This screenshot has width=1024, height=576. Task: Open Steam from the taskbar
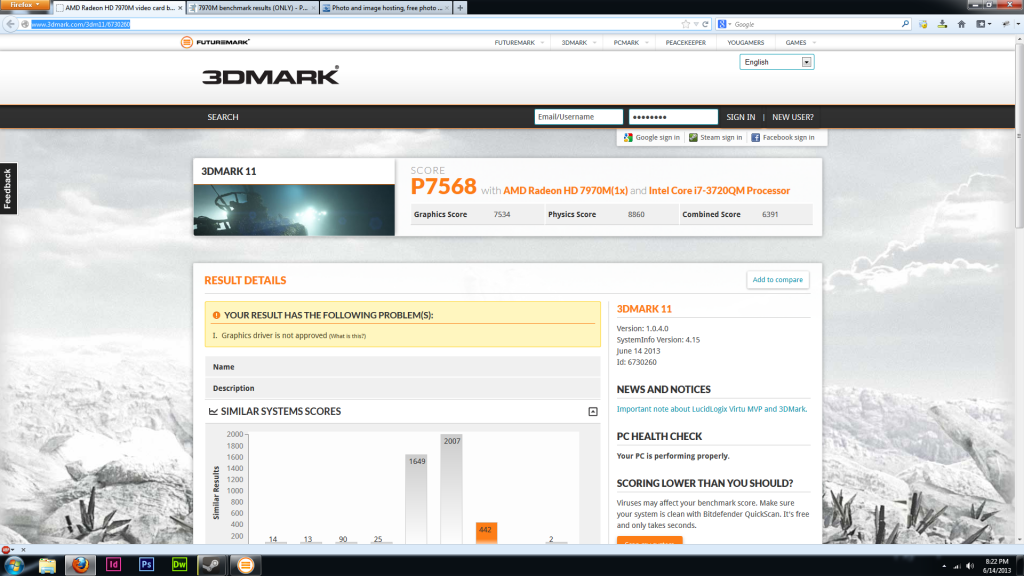212,565
